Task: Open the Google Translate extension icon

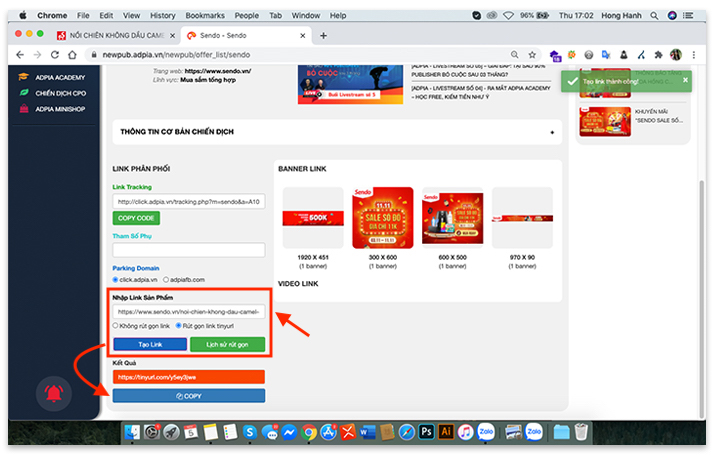Action: tap(606, 55)
